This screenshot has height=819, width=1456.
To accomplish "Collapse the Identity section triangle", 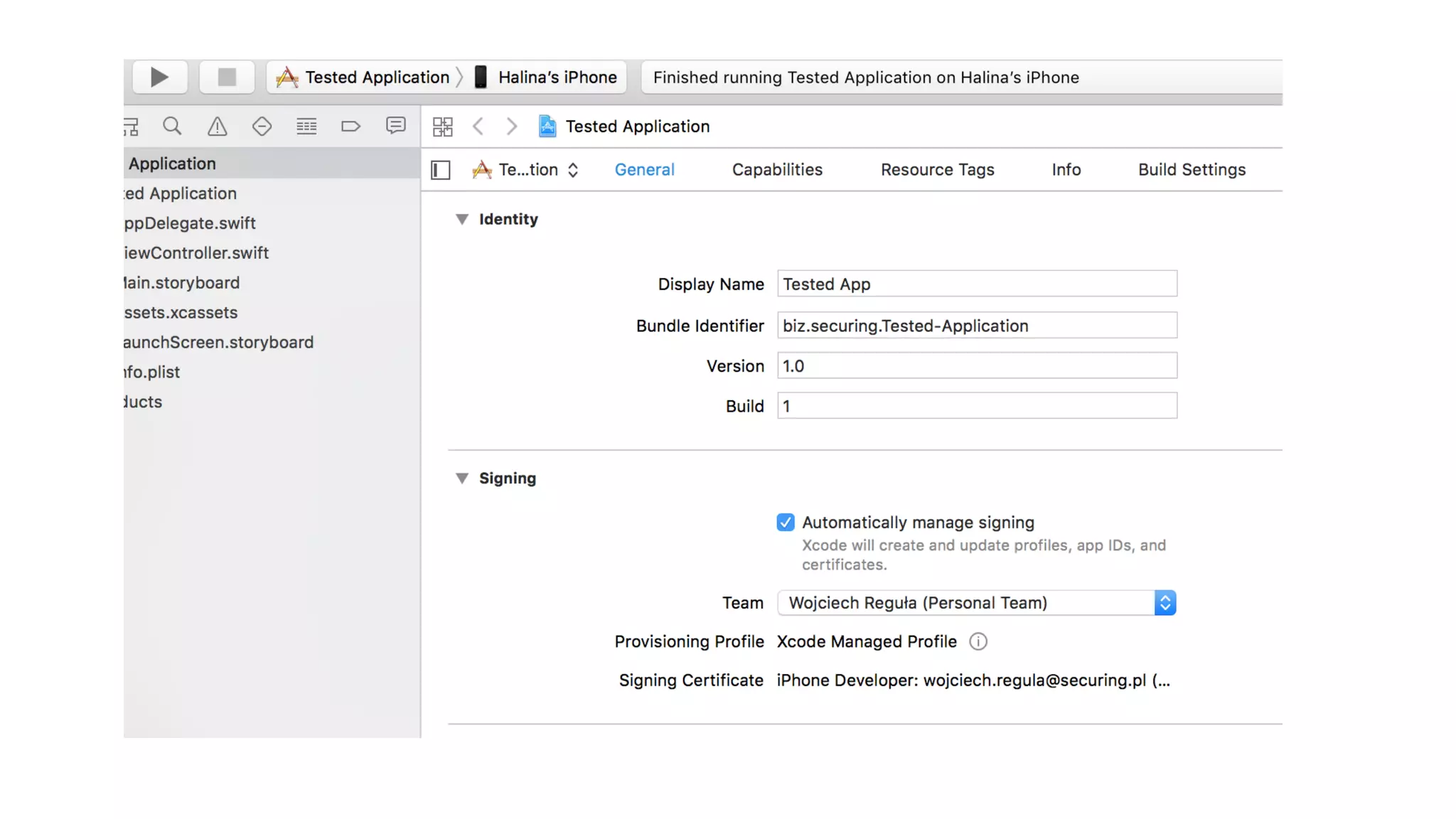I will coord(462,219).
